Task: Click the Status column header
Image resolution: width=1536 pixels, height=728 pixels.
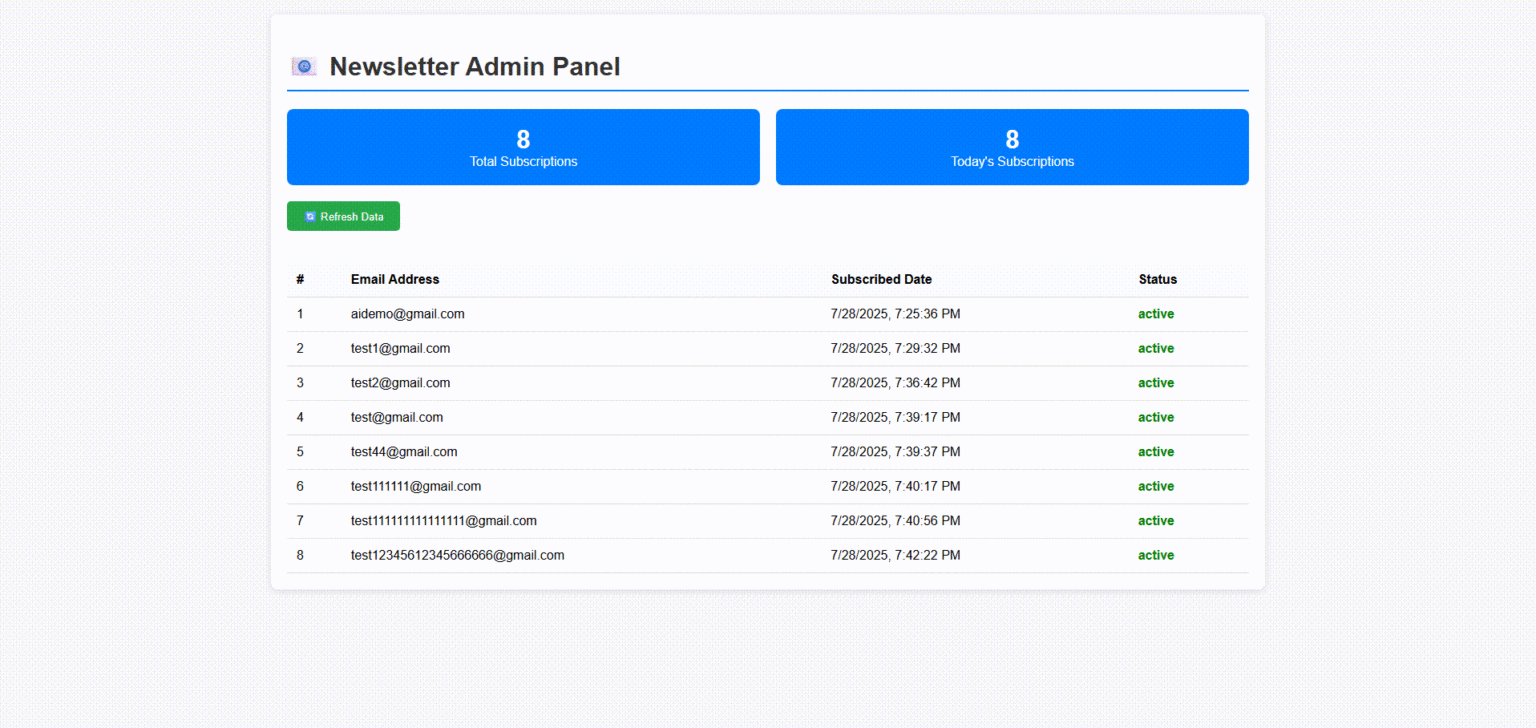Action: (1157, 280)
